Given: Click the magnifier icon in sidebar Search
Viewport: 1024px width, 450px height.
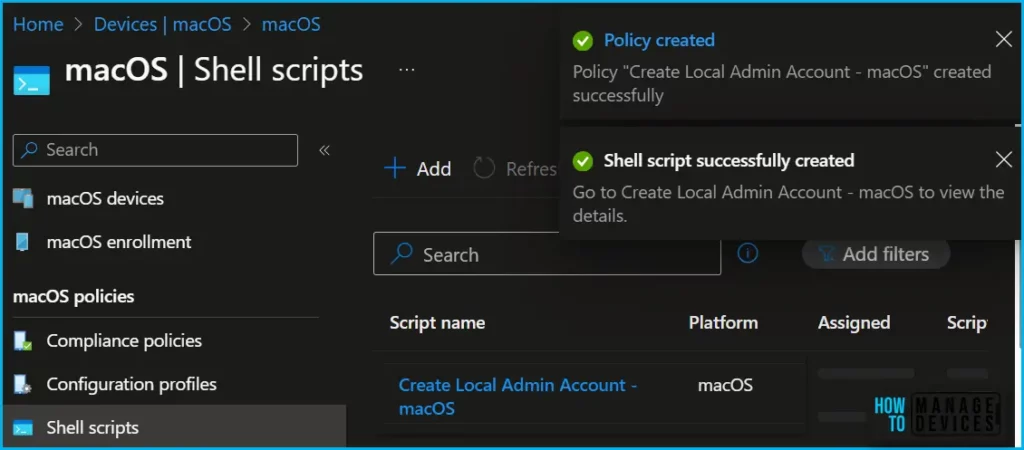Looking at the screenshot, I should pos(29,150).
